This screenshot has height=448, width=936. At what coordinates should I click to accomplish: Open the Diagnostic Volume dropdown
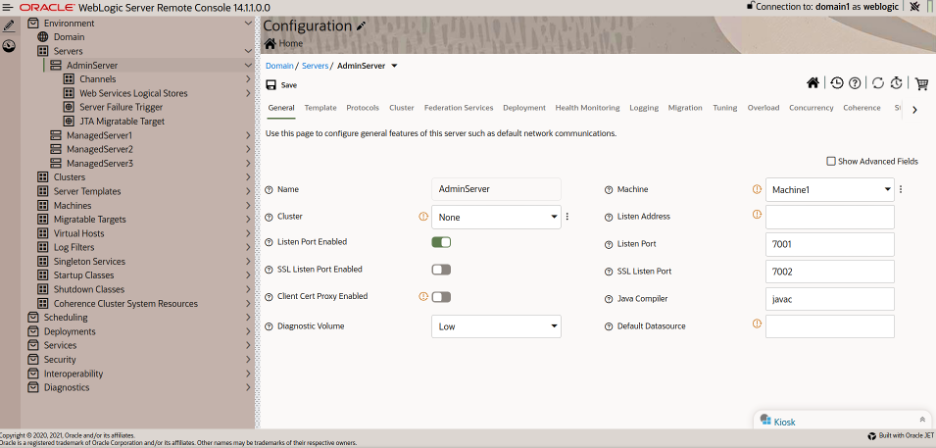coord(496,327)
